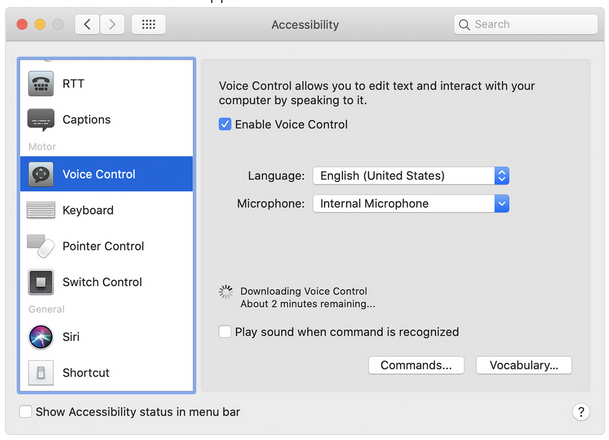The image size is (609, 440).
Task: Open the Language dropdown for English (United States)
Action: (411, 176)
